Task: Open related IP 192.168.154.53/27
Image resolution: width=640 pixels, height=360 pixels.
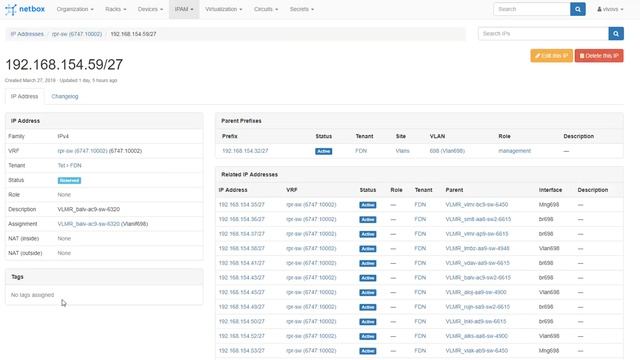Action: pyautogui.click(x=242, y=351)
